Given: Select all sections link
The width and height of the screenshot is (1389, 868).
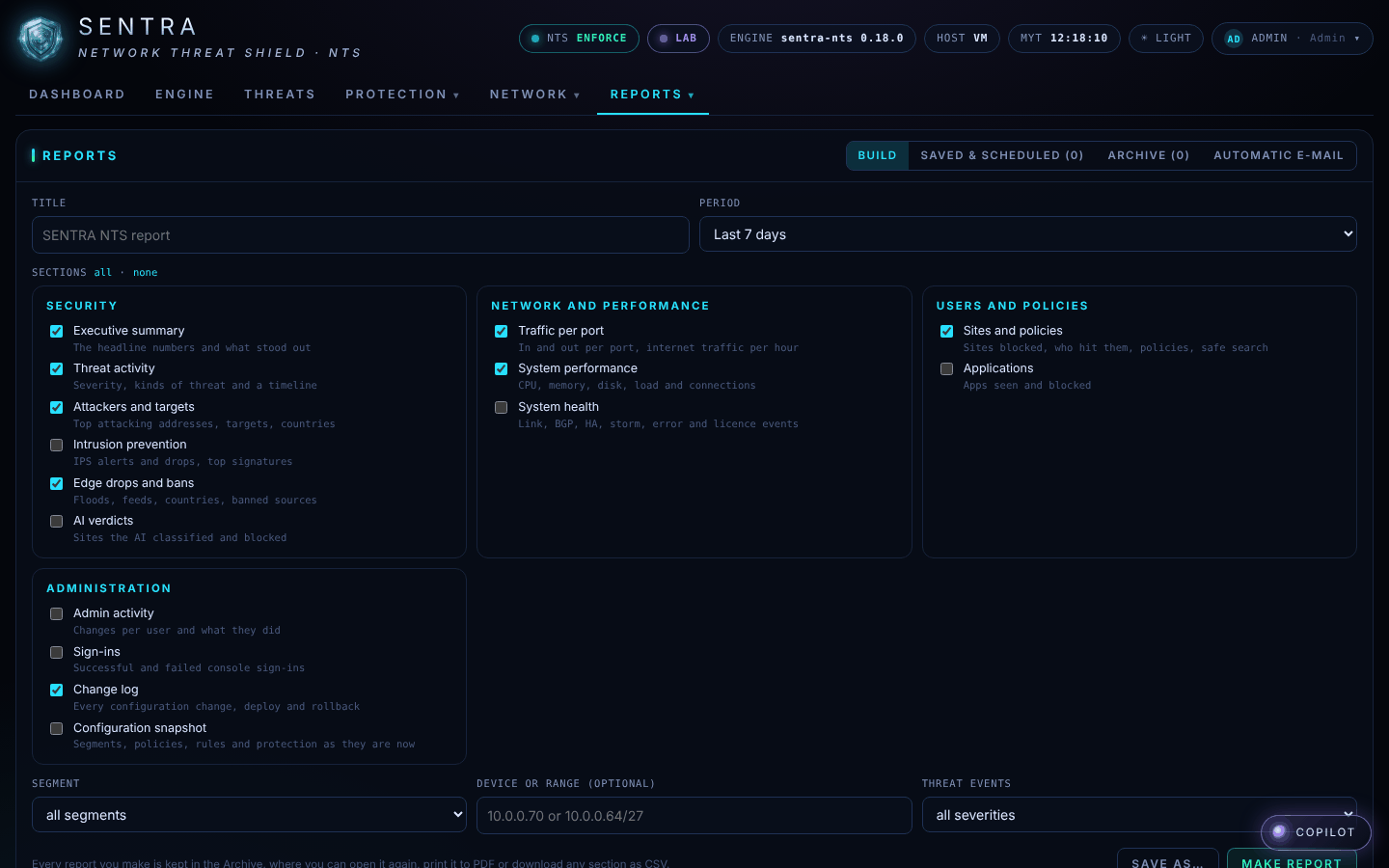Looking at the screenshot, I should (103, 273).
